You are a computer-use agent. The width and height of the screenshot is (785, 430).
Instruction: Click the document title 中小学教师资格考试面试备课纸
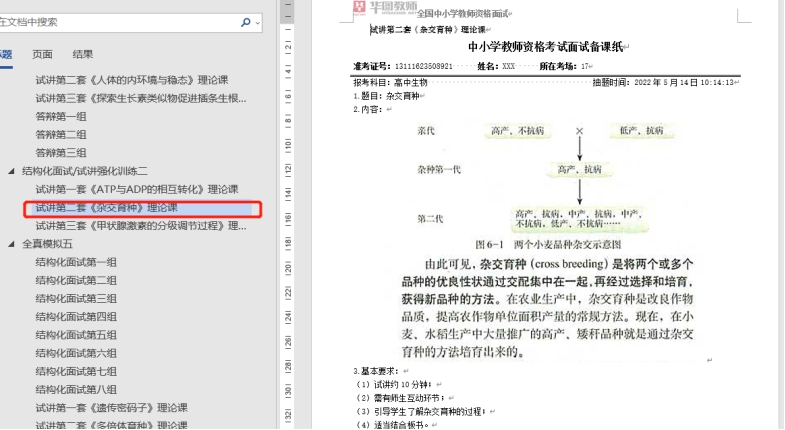coord(546,46)
